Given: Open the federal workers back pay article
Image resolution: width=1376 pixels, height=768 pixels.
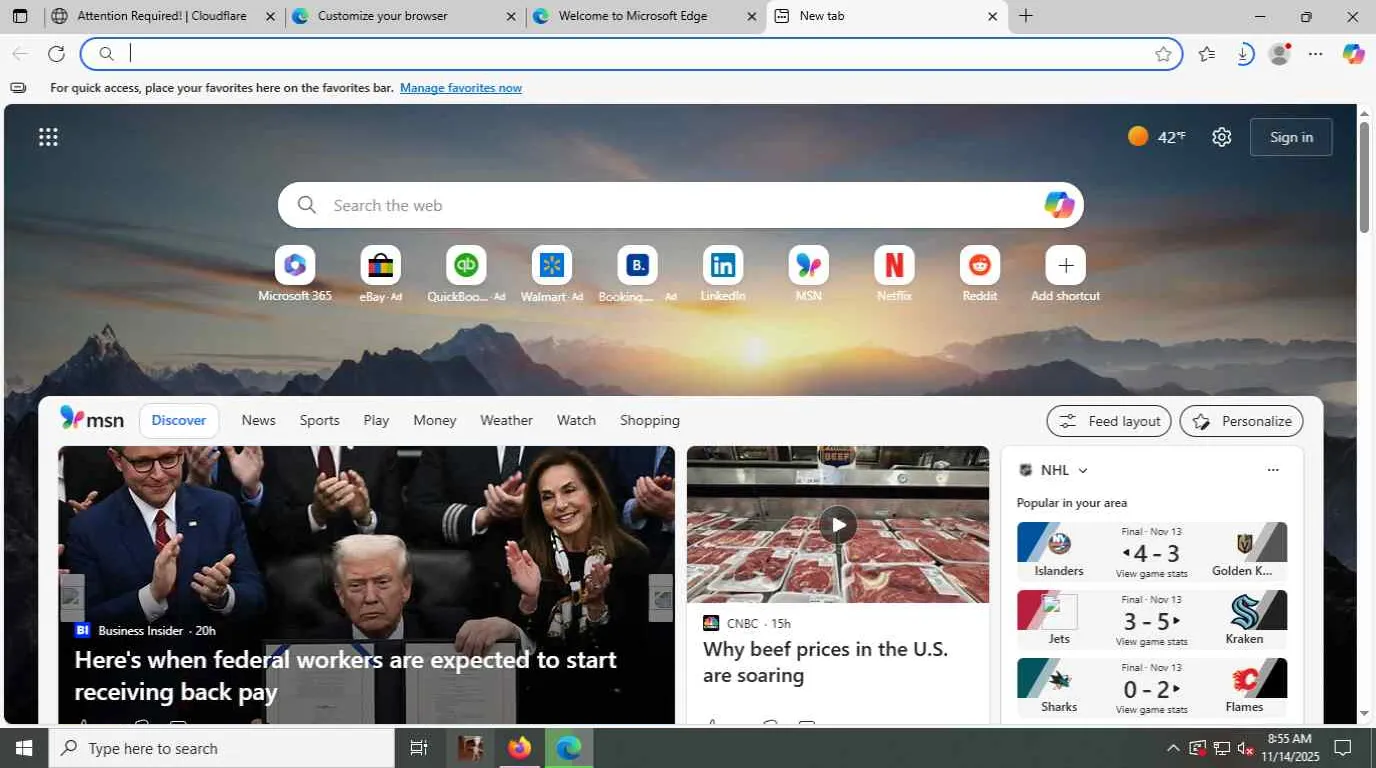Looking at the screenshot, I should click(346, 675).
